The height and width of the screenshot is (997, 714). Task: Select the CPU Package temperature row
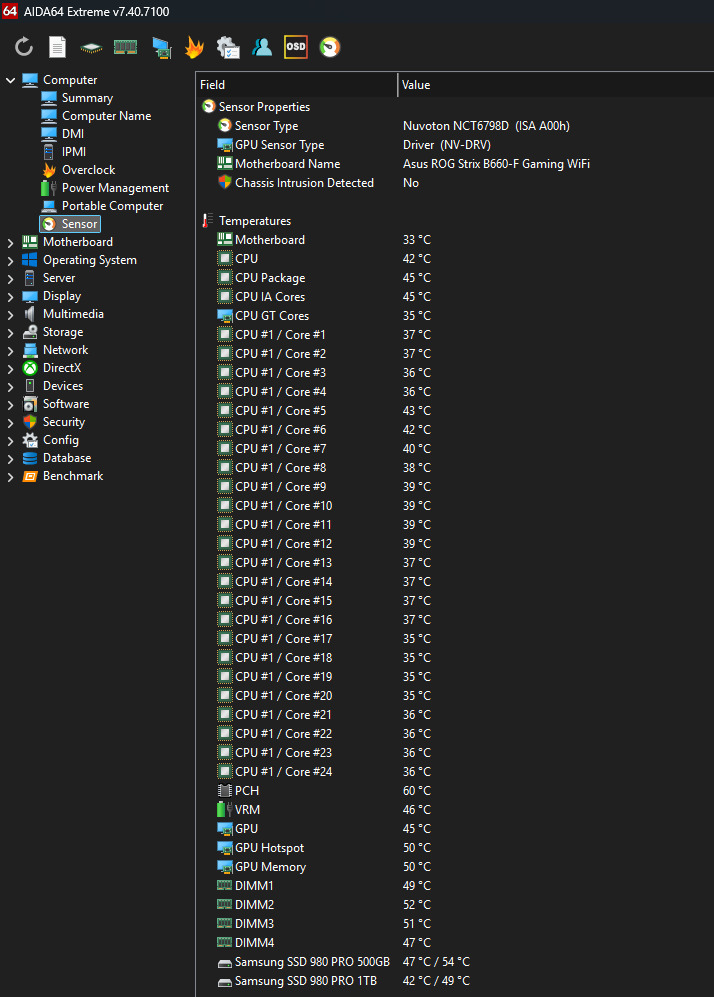455,278
